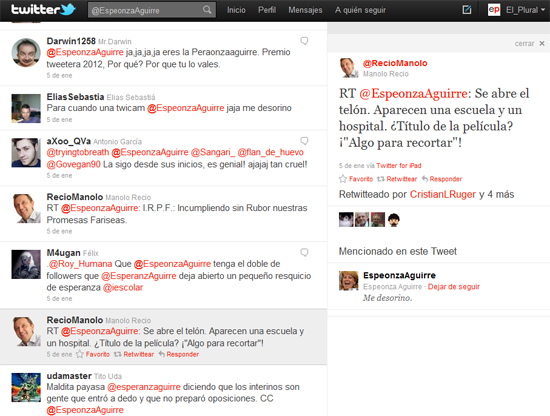
Task: Open conversation bubble on aXoo_QVa tweet
Action: tap(304, 141)
